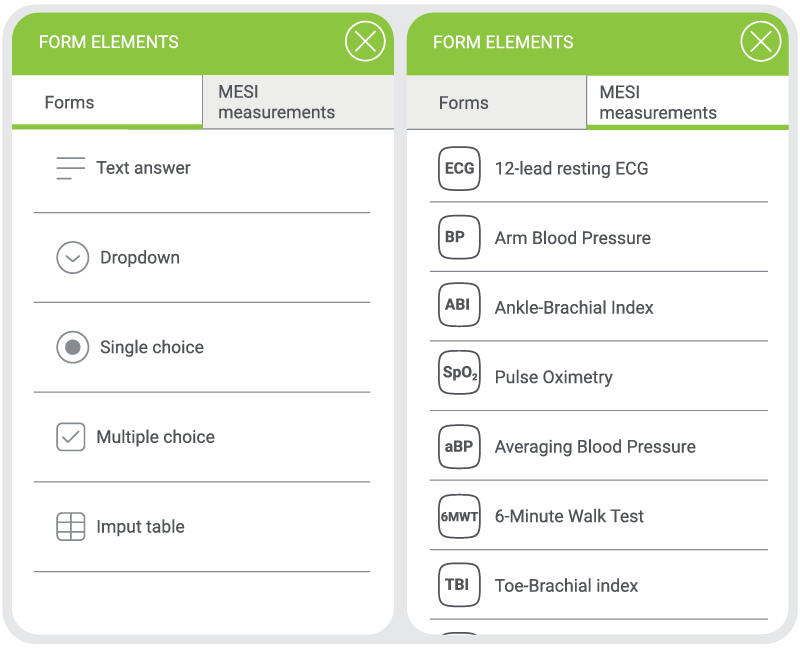Screen dimensions: 800x651
Task: Select the 6MWT walk test icon
Action: 459,516
